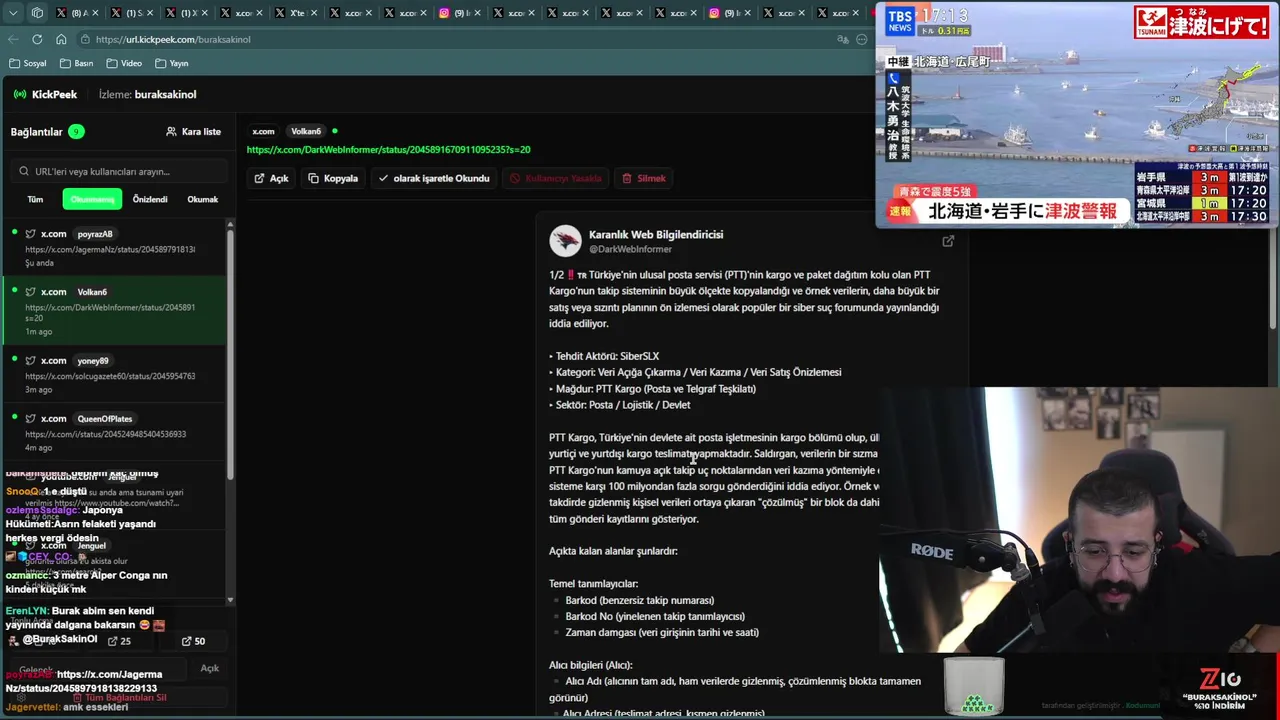Viewport: 1280px width, 720px height.
Task: Open the QueenOfPlates x.com link entry
Action: pyautogui.click(x=114, y=432)
